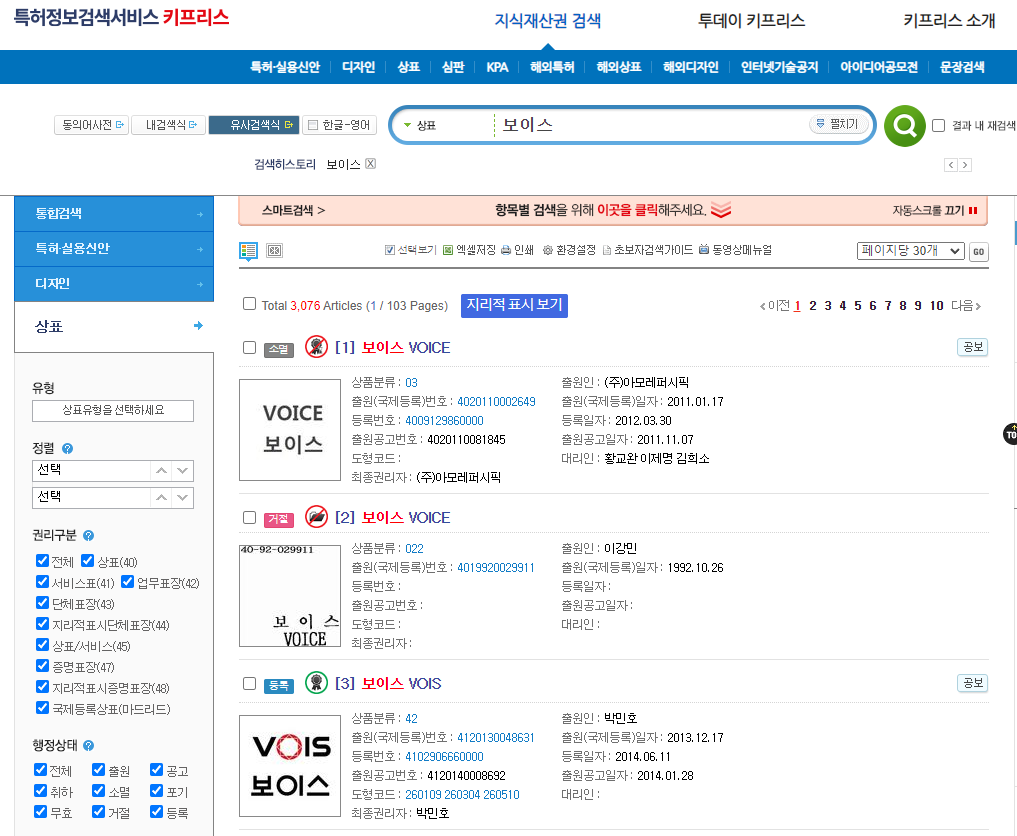
Task: Click help icon beside 권리구분
Action: click(89, 535)
